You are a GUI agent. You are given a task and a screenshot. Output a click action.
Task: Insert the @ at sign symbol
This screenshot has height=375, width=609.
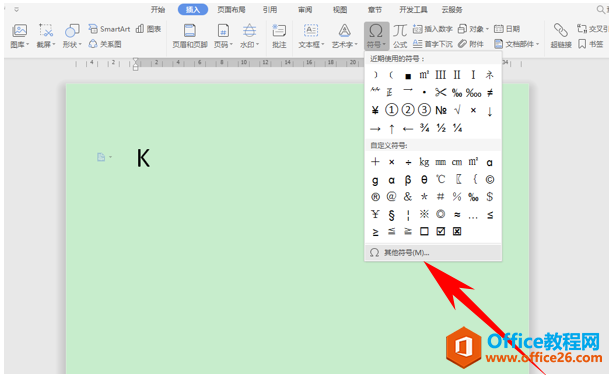pyautogui.click(x=392, y=197)
